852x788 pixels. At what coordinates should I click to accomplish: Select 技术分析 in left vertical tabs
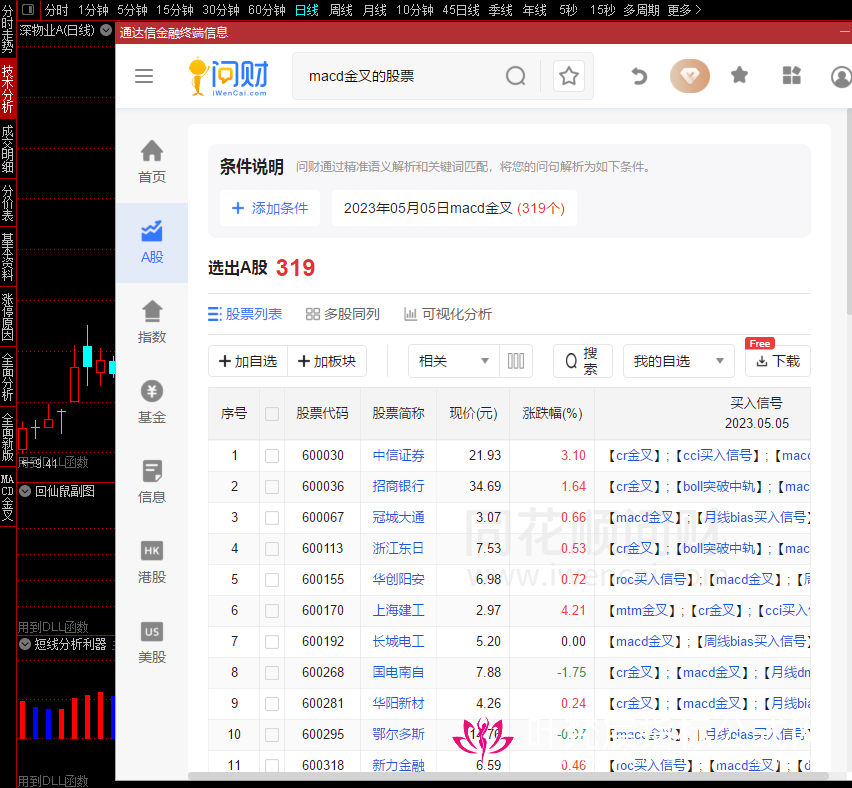(x=8, y=88)
